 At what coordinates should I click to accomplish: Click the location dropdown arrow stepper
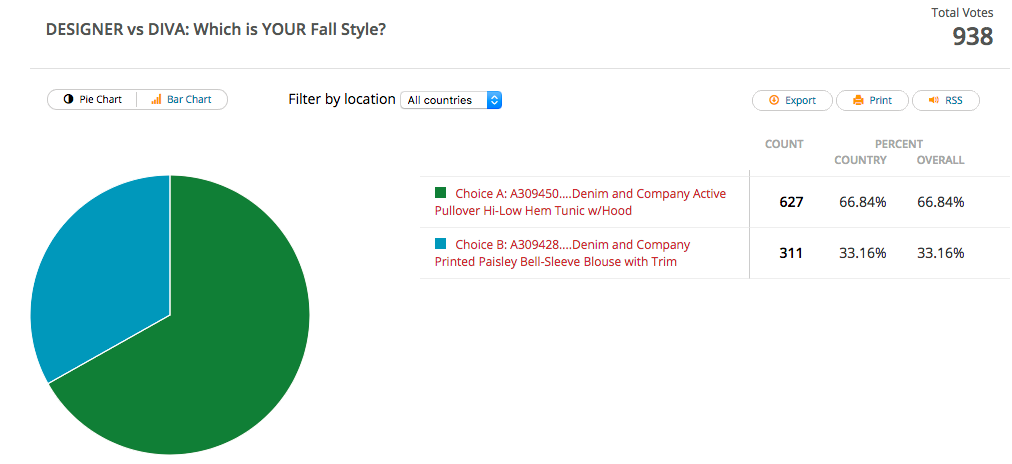tap(494, 100)
